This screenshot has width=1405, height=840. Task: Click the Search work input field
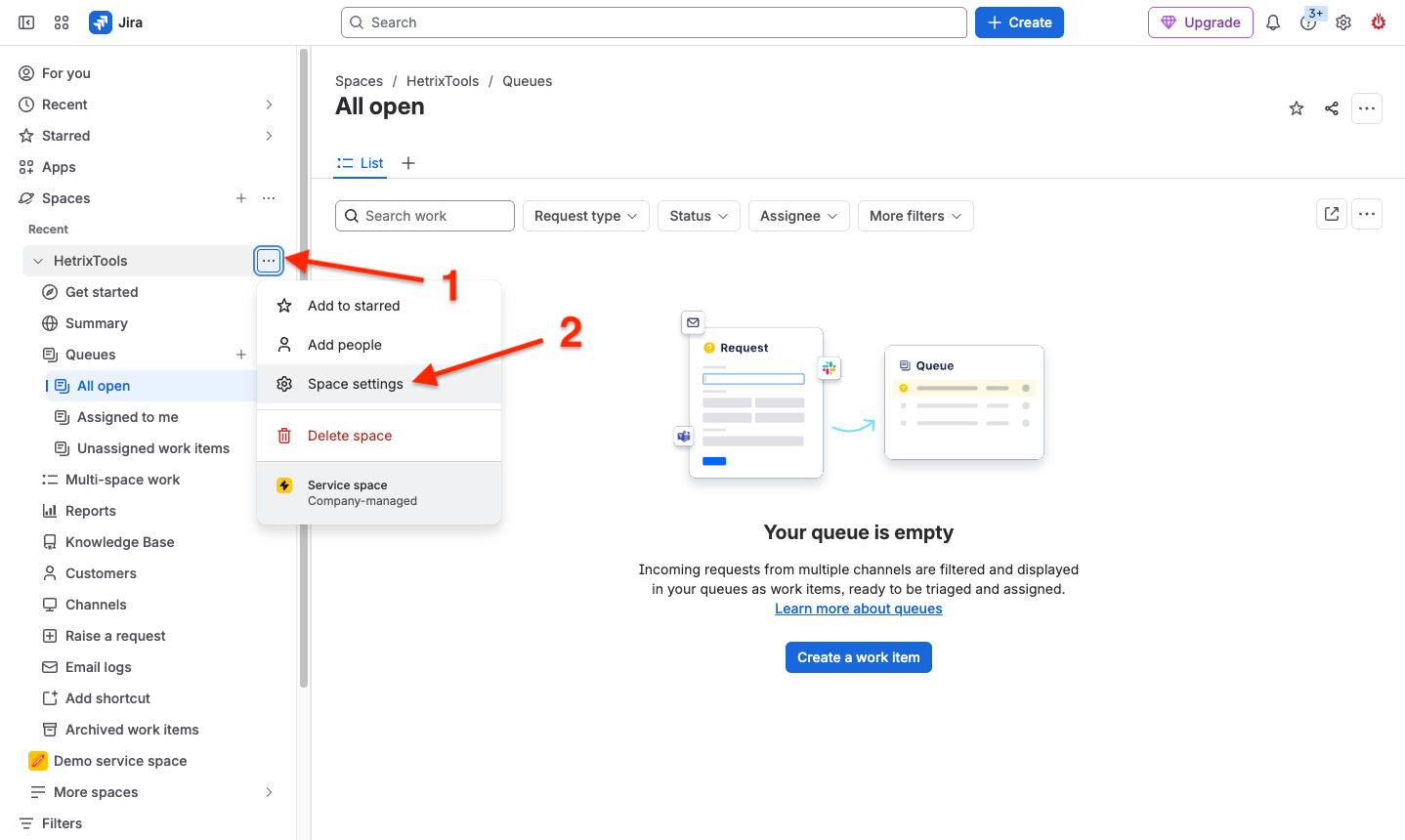click(x=425, y=216)
